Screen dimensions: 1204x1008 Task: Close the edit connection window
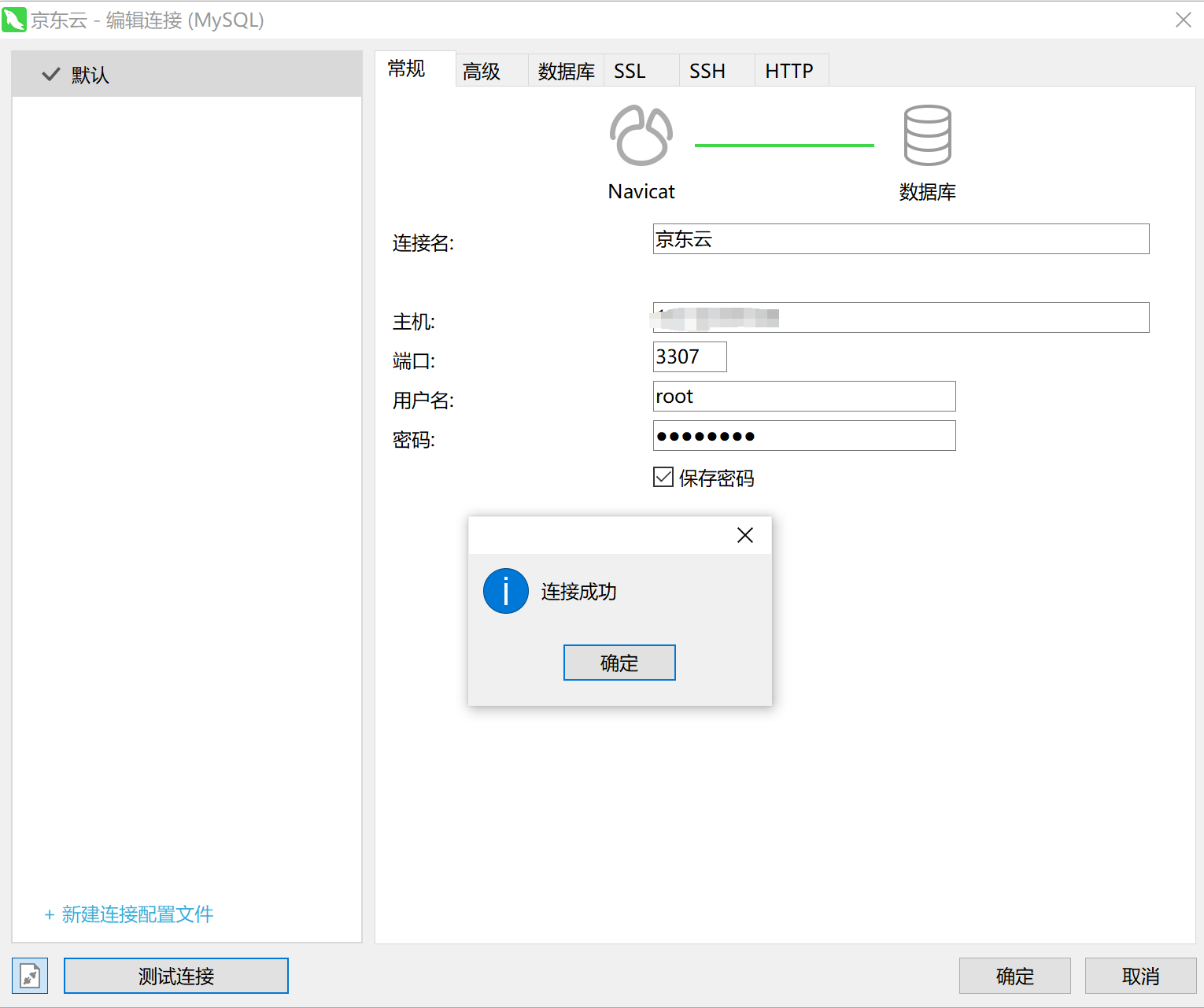coord(1183,20)
